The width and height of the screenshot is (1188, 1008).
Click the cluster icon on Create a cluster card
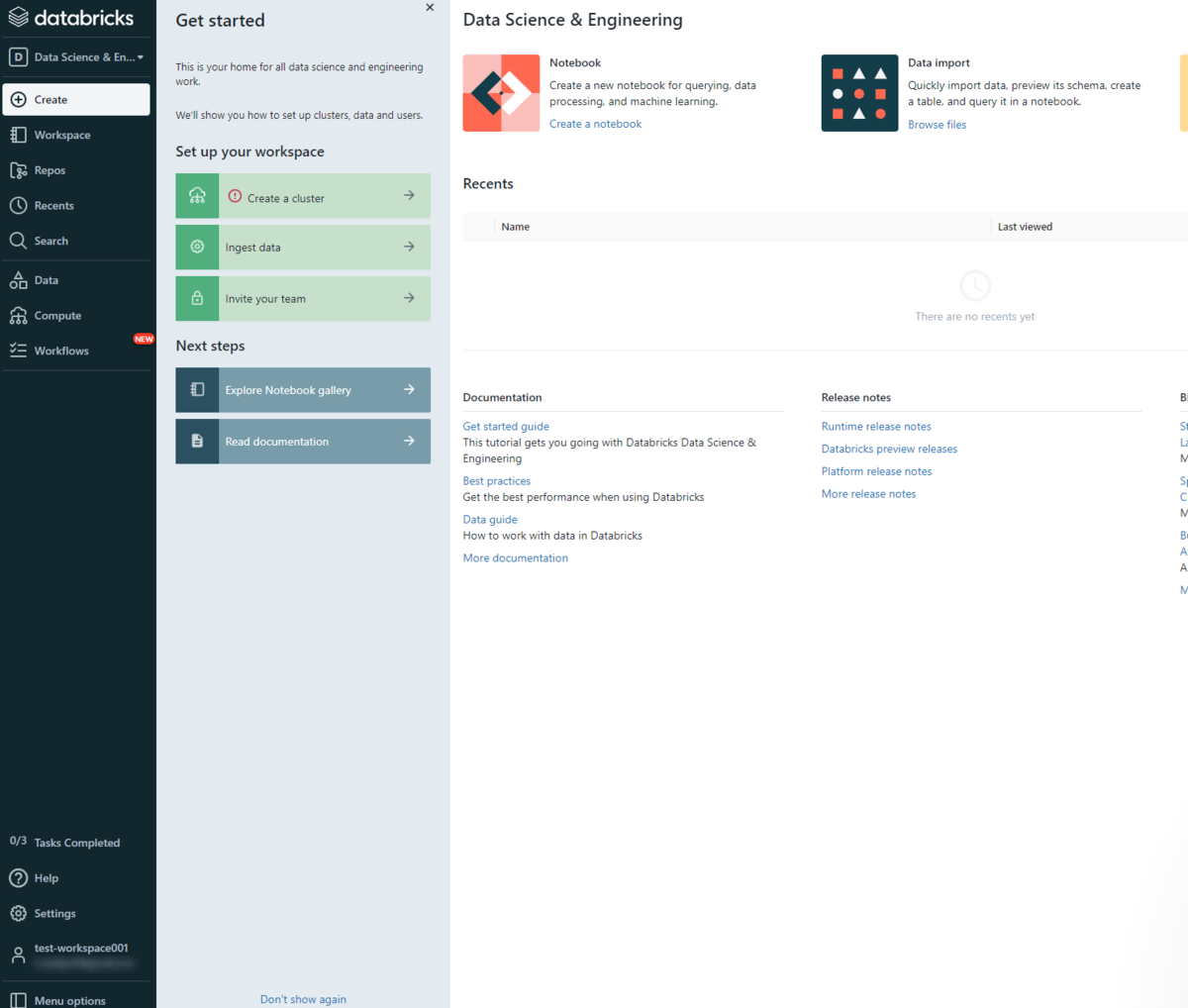tap(197, 196)
